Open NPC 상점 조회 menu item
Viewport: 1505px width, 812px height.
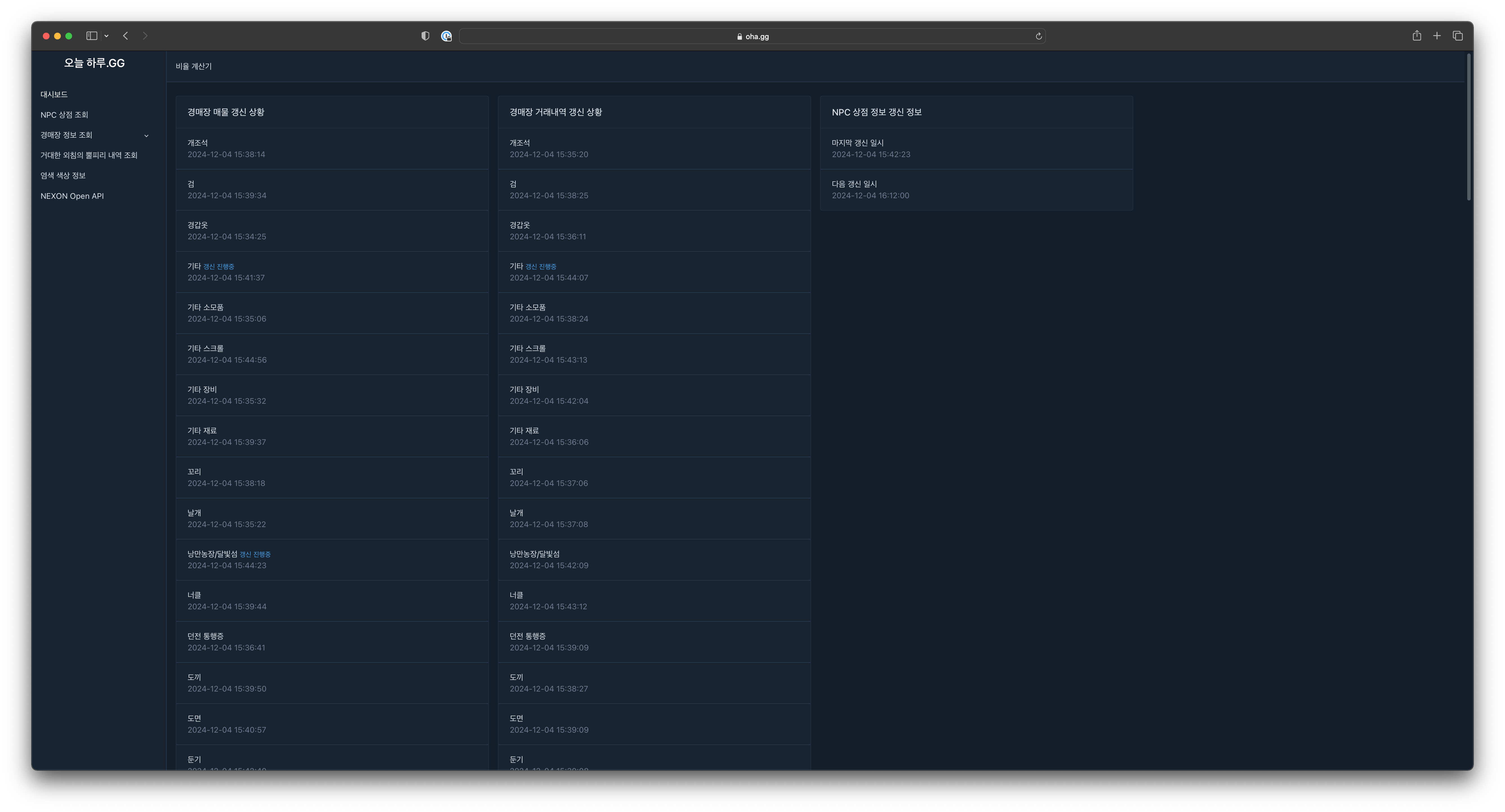point(64,115)
